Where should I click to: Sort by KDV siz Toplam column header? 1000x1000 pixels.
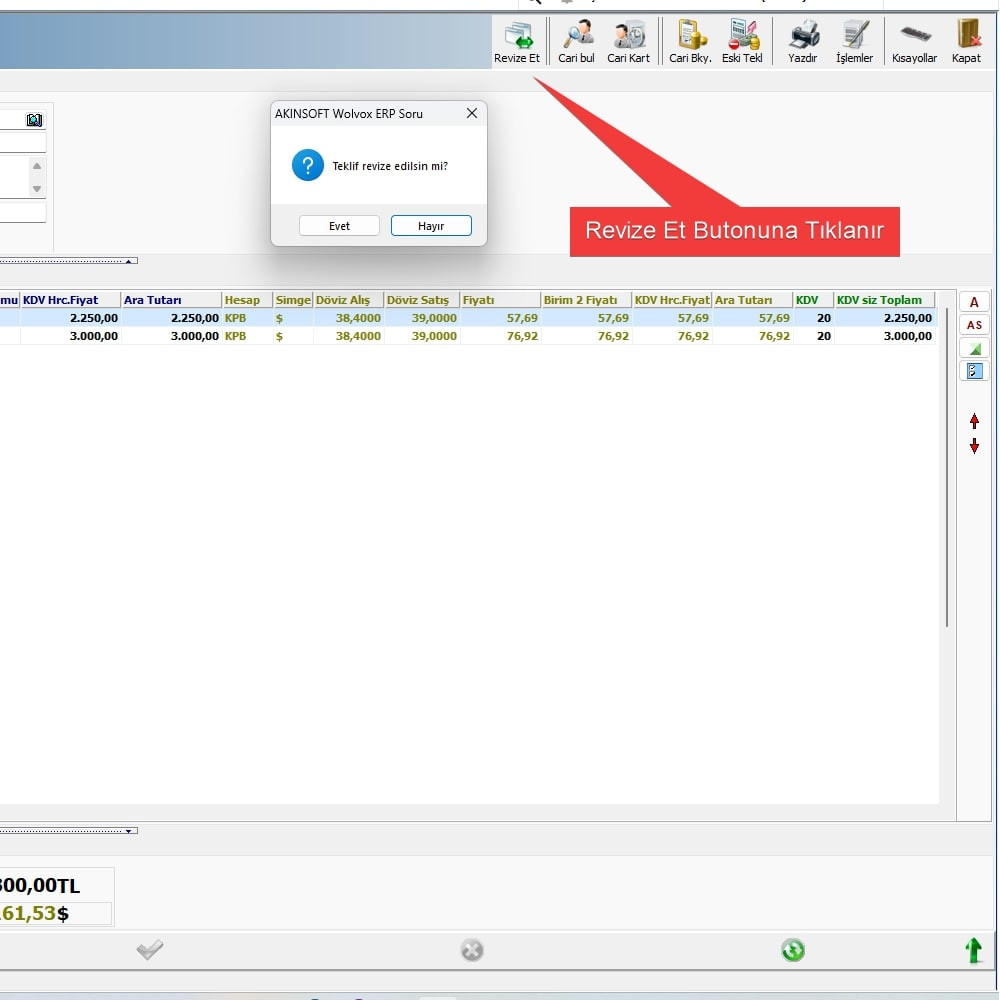[884, 300]
